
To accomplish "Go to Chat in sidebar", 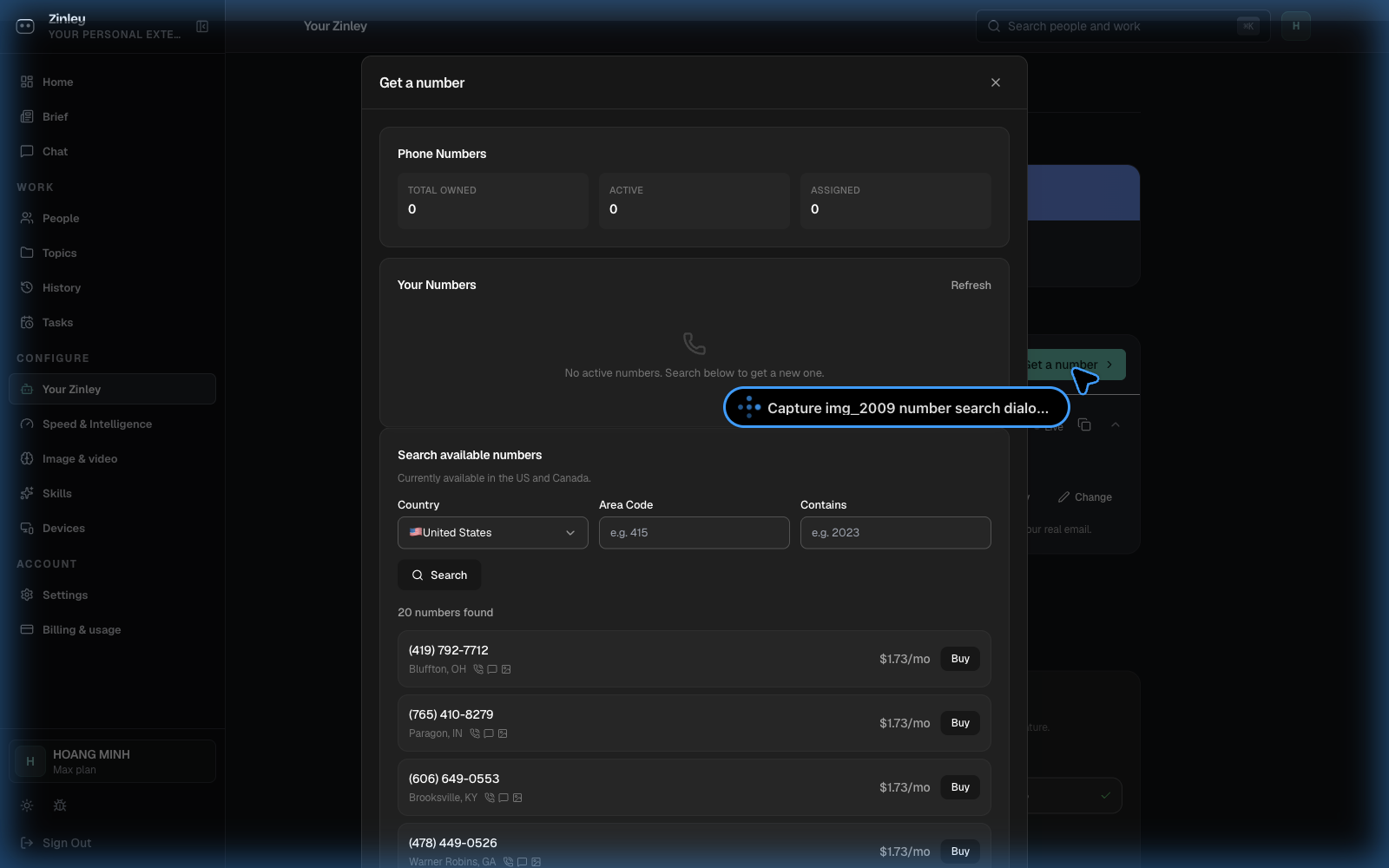I will point(112,151).
